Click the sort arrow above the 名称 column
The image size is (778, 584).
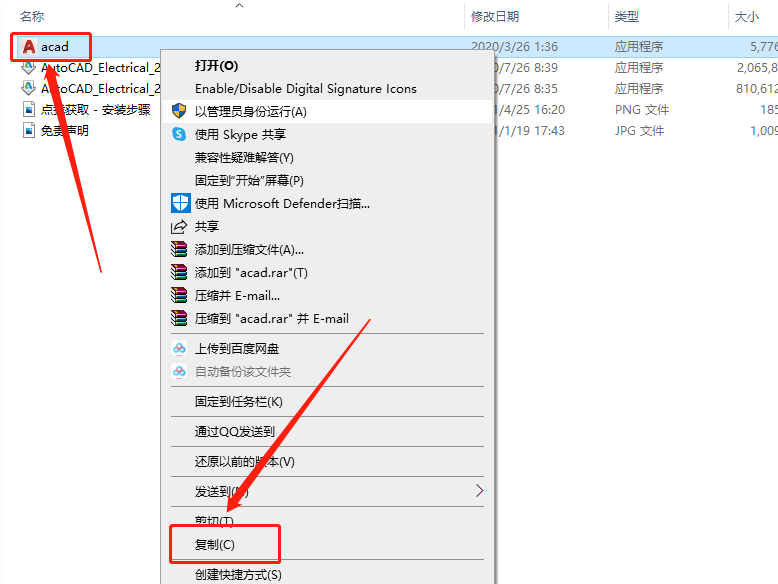coord(240,6)
